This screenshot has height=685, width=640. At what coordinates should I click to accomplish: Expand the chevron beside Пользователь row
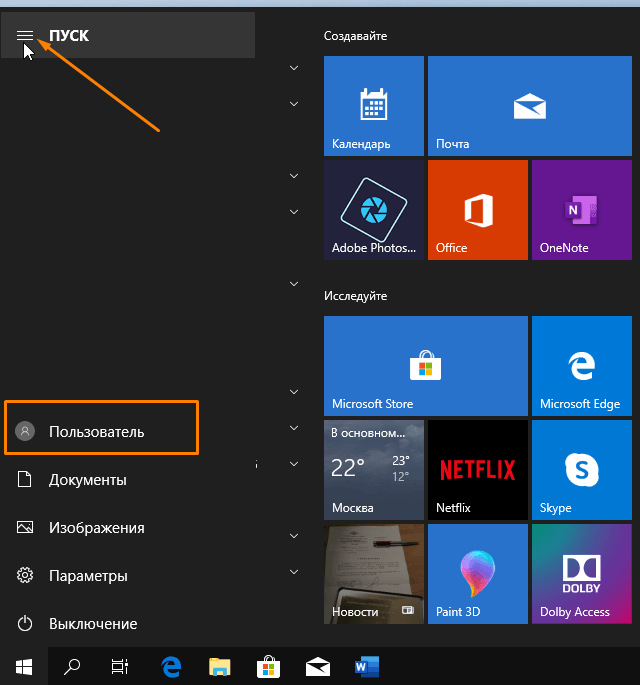click(x=294, y=428)
